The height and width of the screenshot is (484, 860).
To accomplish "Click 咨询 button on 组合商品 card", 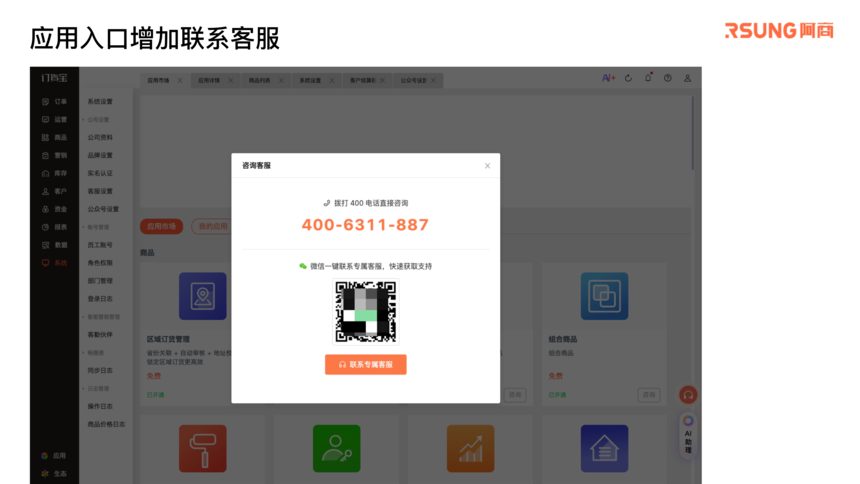I will 649,395.
